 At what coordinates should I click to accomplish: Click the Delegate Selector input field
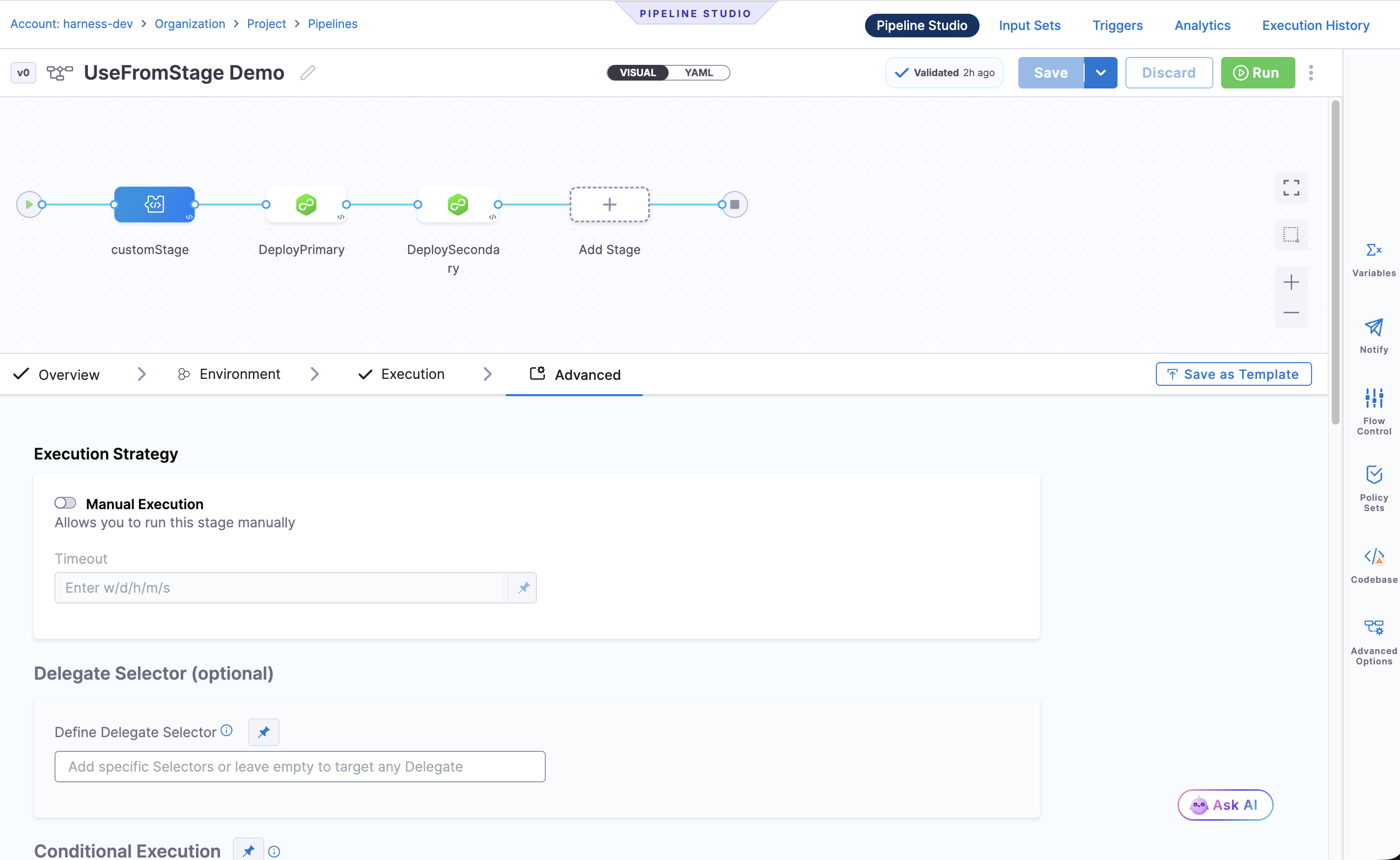click(x=300, y=767)
